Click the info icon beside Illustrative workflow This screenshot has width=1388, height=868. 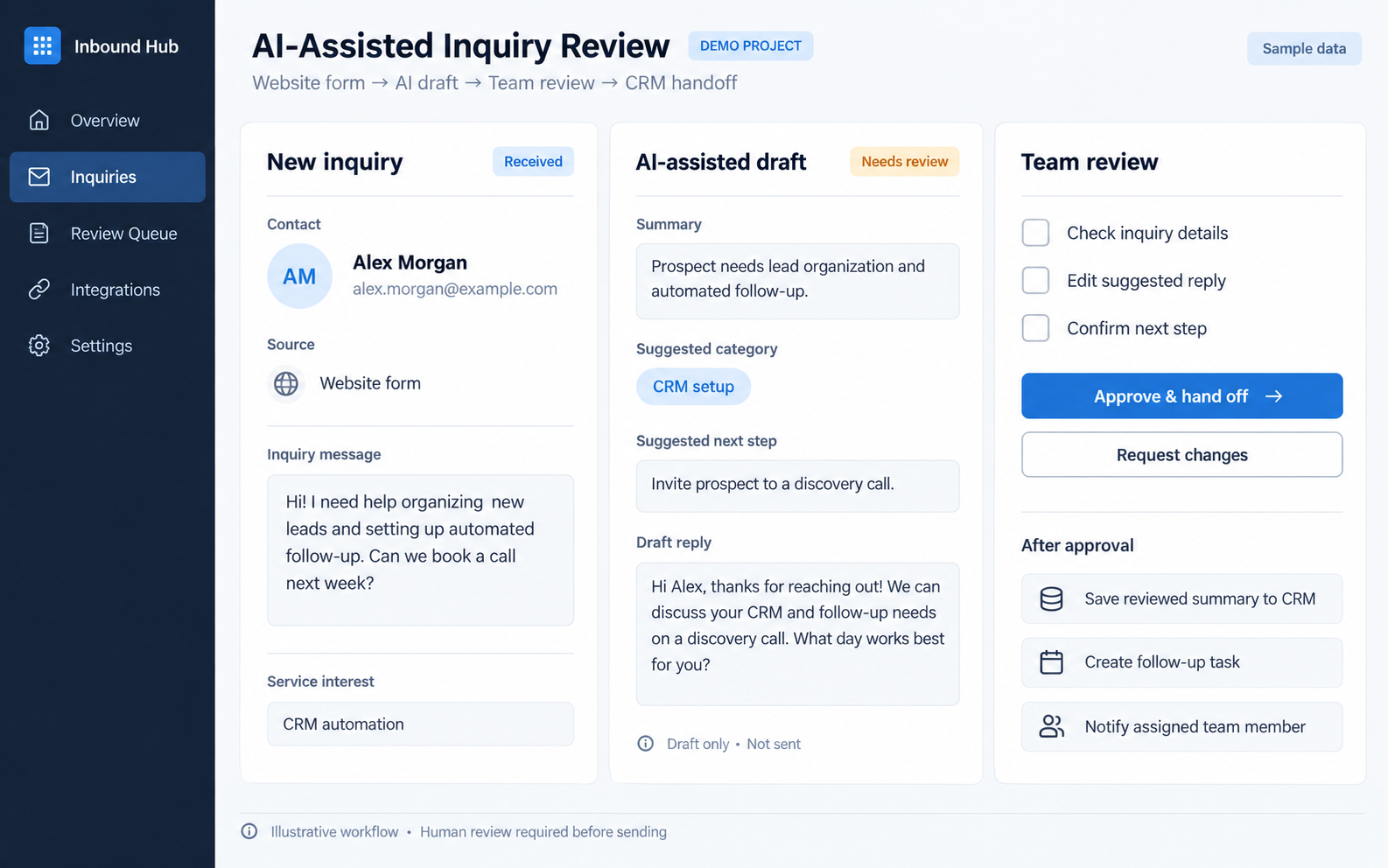coord(249,831)
